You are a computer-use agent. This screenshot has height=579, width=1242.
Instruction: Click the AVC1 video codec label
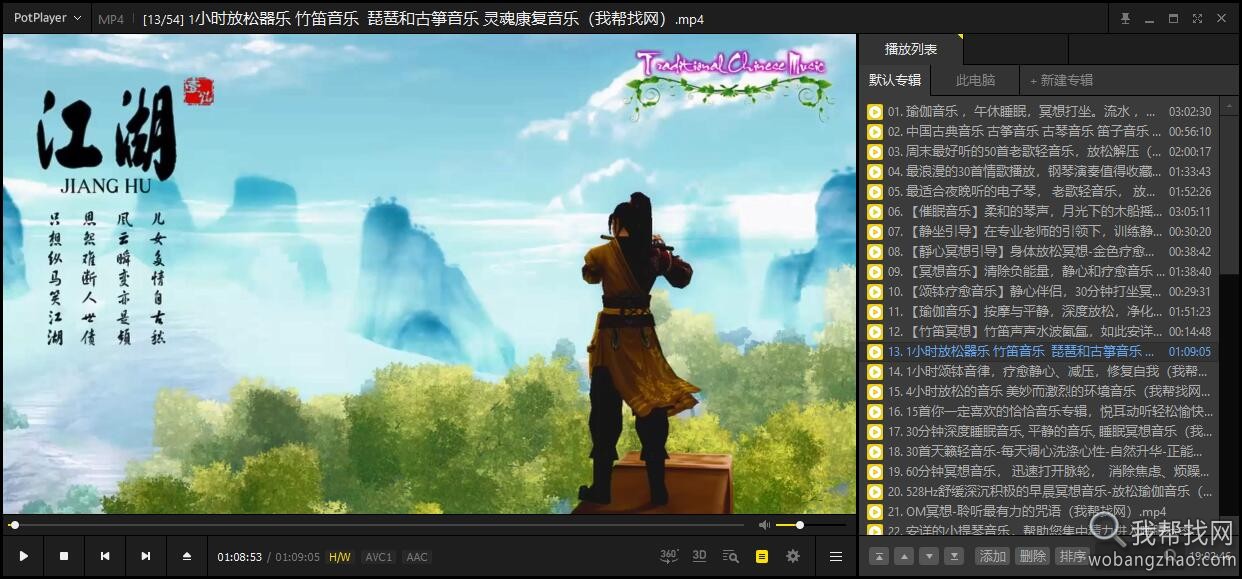(x=378, y=557)
